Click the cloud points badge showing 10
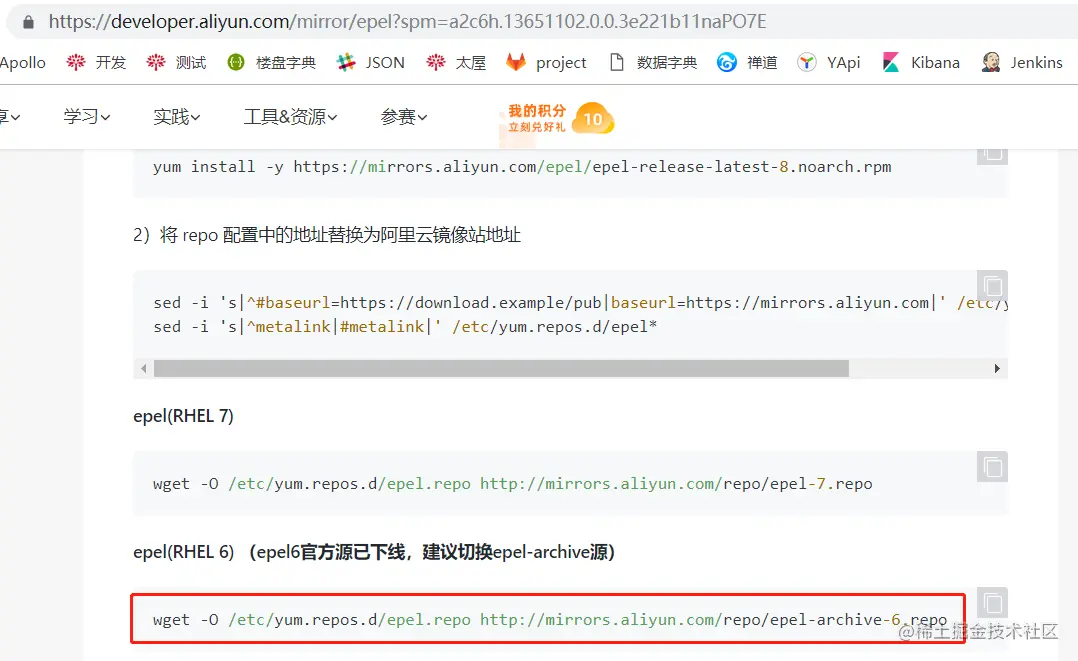Screen dimensions: 1078x661 click(593, 118)
